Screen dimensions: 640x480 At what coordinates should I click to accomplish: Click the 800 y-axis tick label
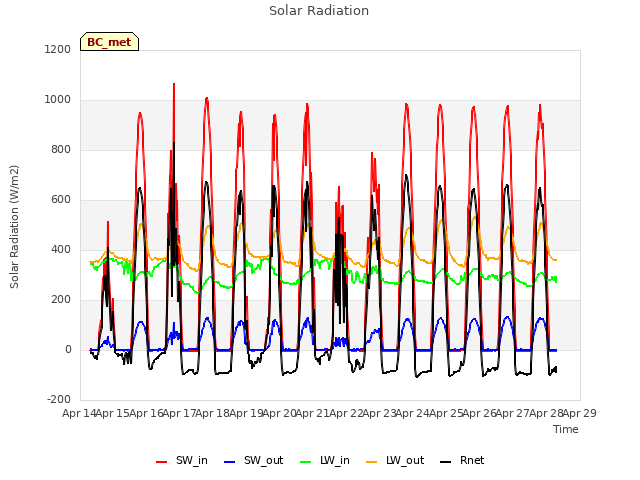(61, 150)
